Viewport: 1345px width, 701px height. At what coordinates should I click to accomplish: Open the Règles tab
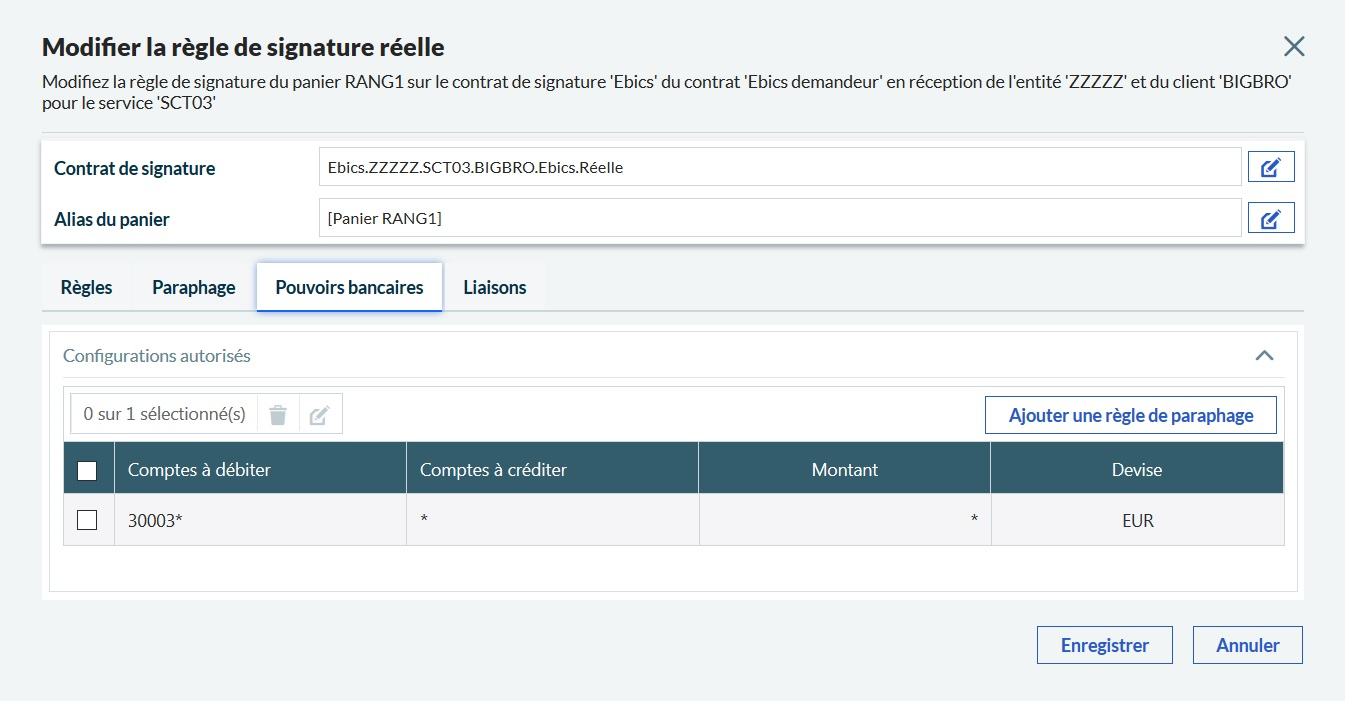(x=87, y=287)
